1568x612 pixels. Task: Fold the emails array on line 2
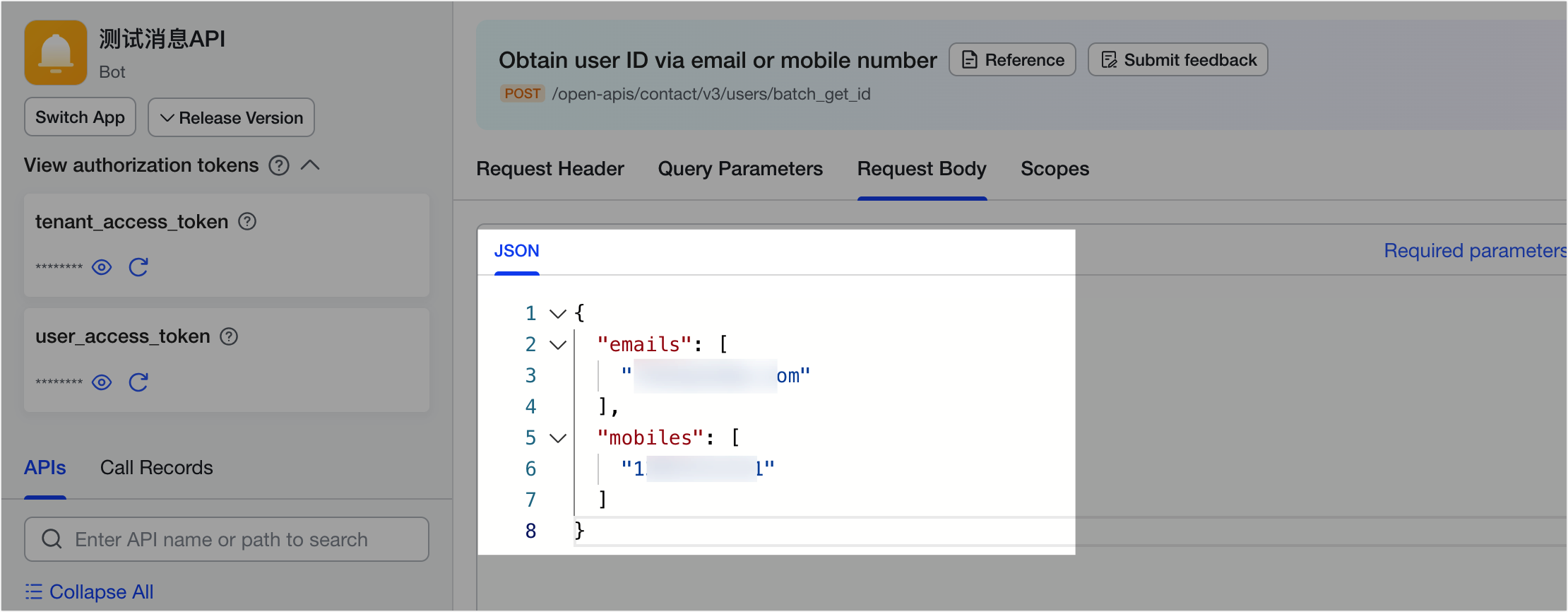558,345
